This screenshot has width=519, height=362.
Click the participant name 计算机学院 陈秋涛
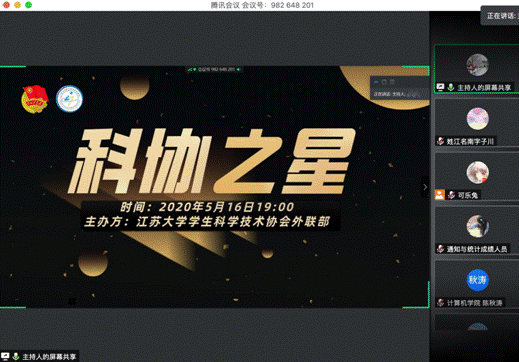475,303
